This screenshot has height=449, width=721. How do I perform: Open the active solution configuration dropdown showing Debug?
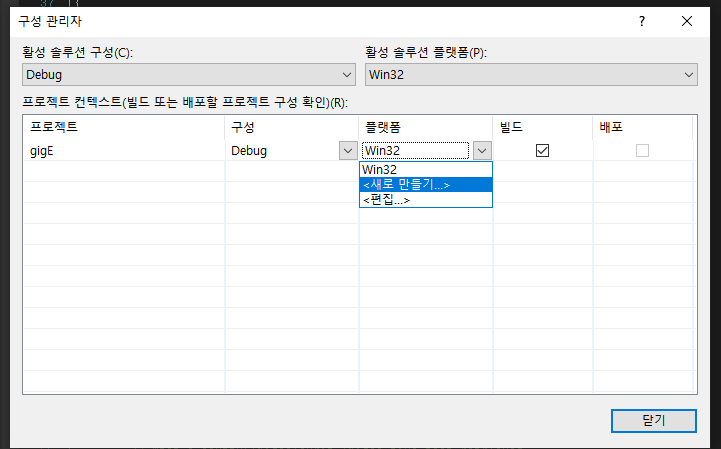pos(189,75)
